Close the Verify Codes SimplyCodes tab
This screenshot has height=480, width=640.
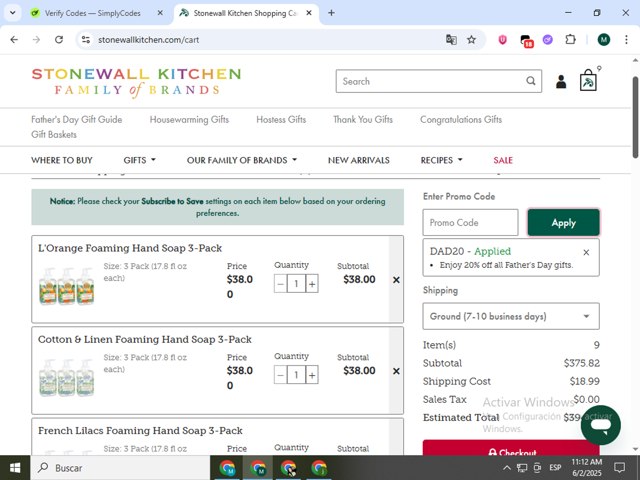tap(160, 13)
